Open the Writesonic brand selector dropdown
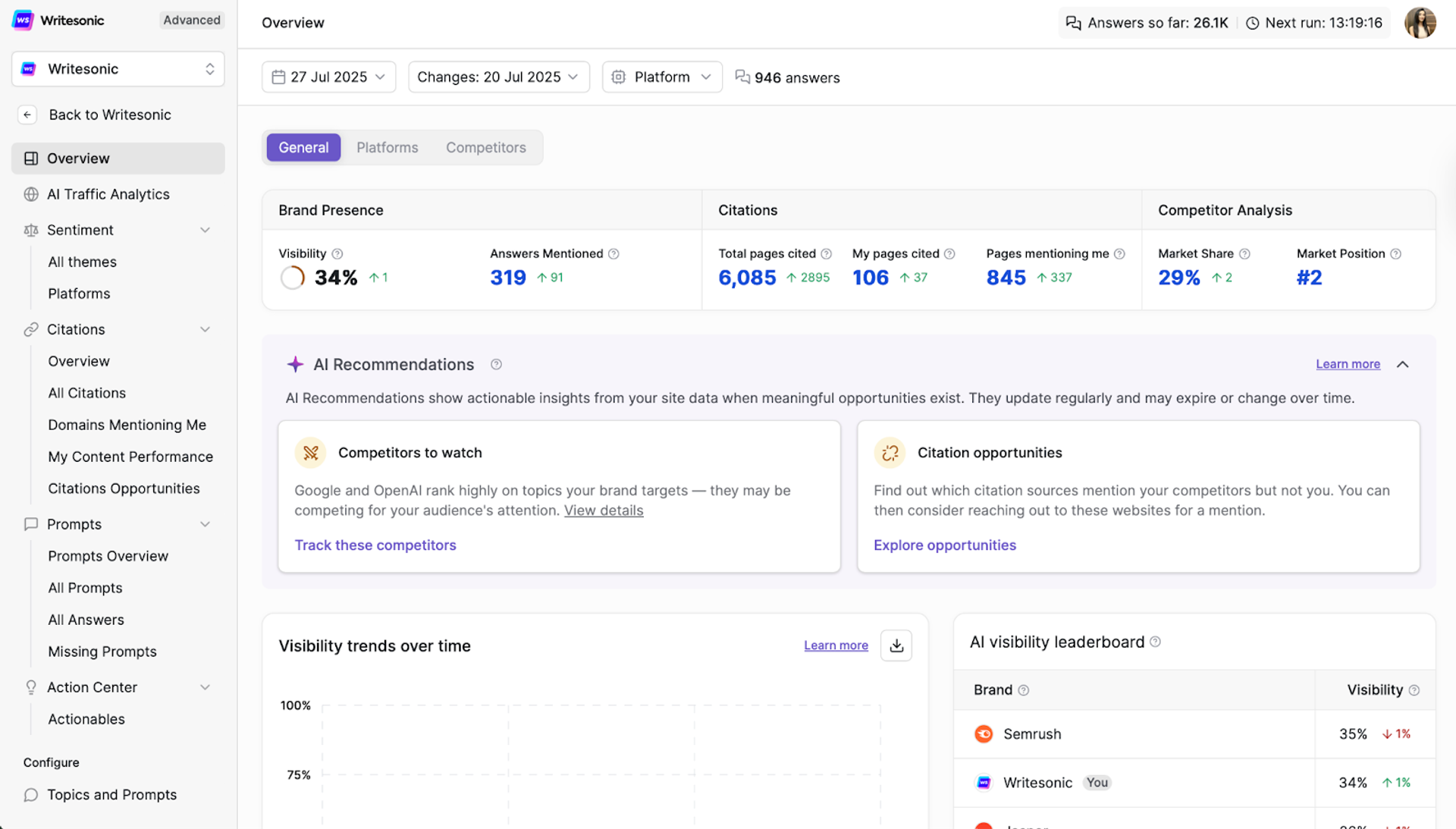The image size is (1456, 829). tap(118, 69)
